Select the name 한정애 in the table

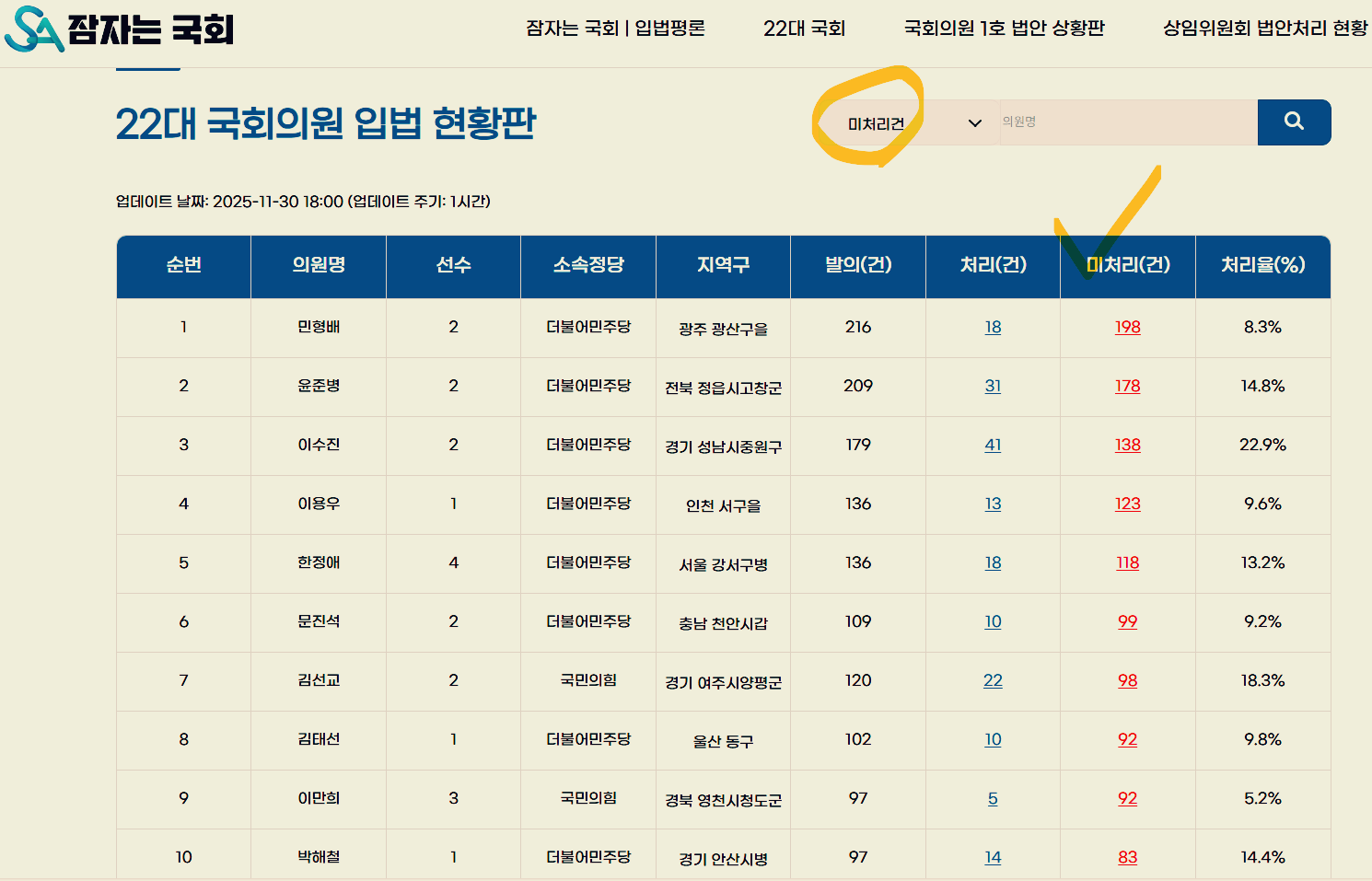click(319, 562)
